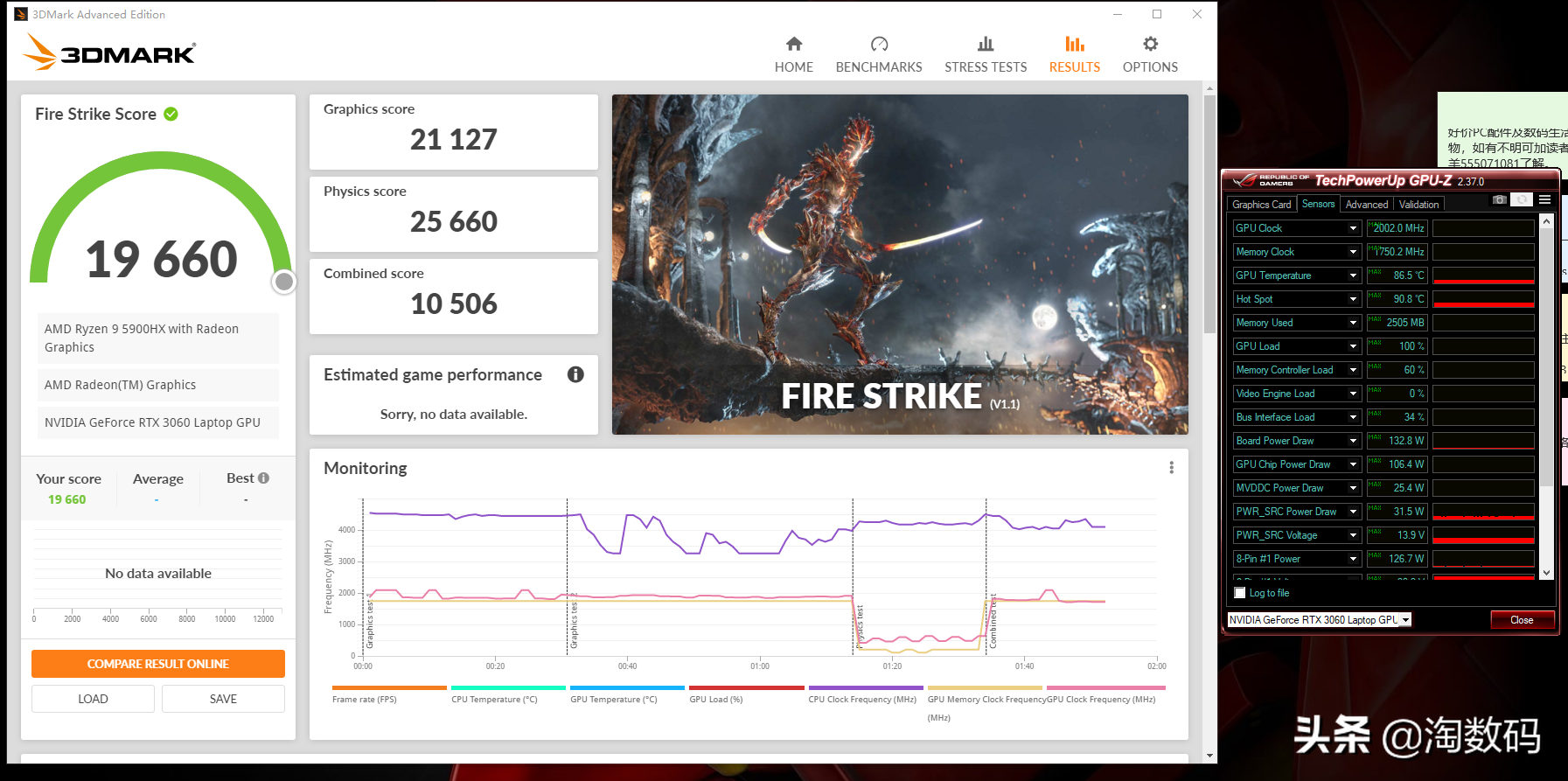
Task: Click the Physics score value 25 660
Action: pos(454,221)
